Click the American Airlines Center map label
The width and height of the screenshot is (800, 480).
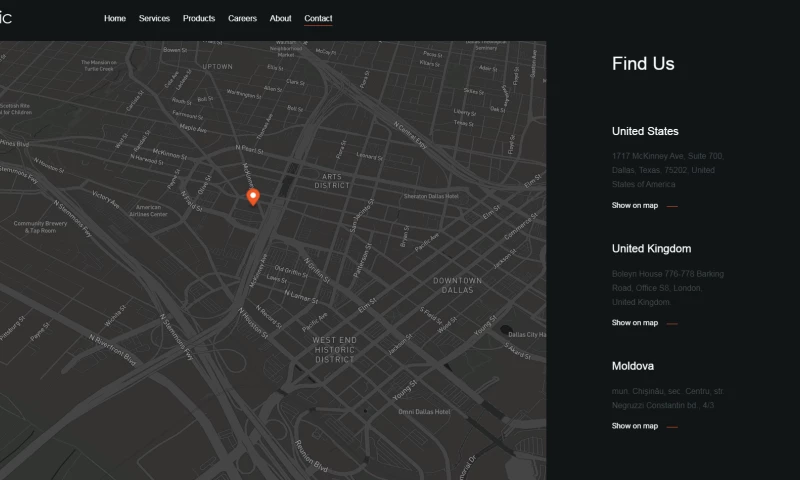tap(149, 210)
